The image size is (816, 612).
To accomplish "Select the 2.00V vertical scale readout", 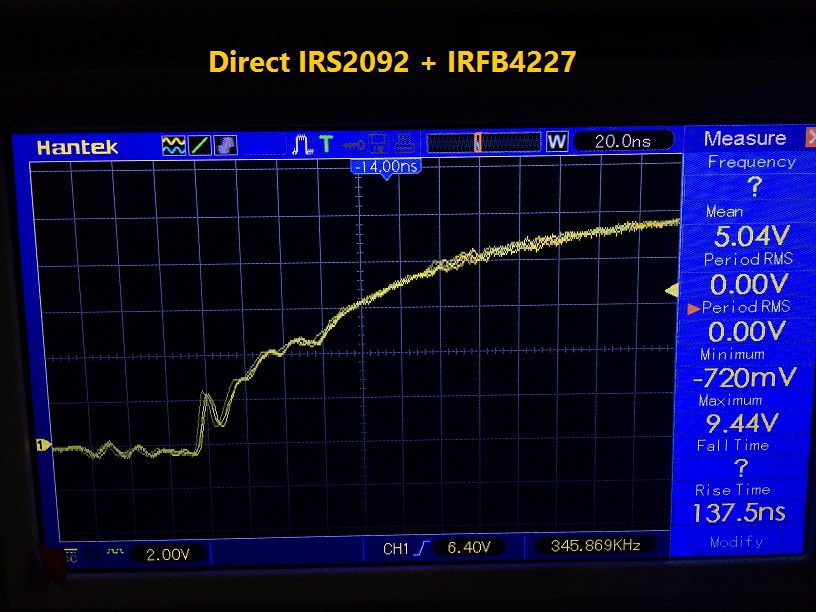I will click(168, 554).
